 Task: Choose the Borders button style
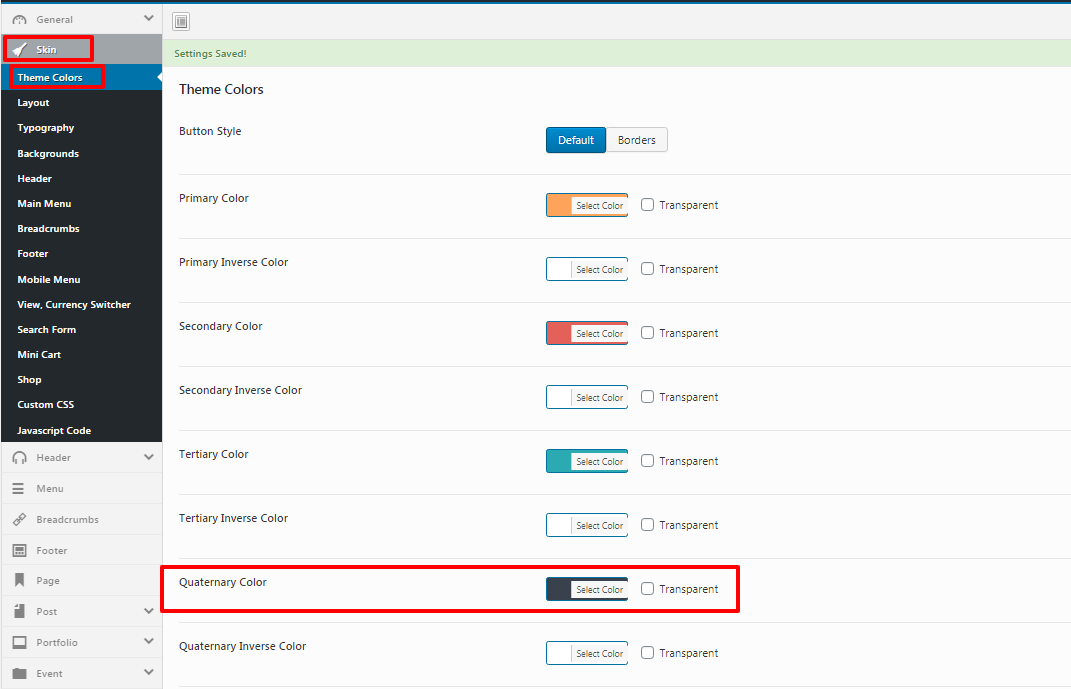[637, 140]
